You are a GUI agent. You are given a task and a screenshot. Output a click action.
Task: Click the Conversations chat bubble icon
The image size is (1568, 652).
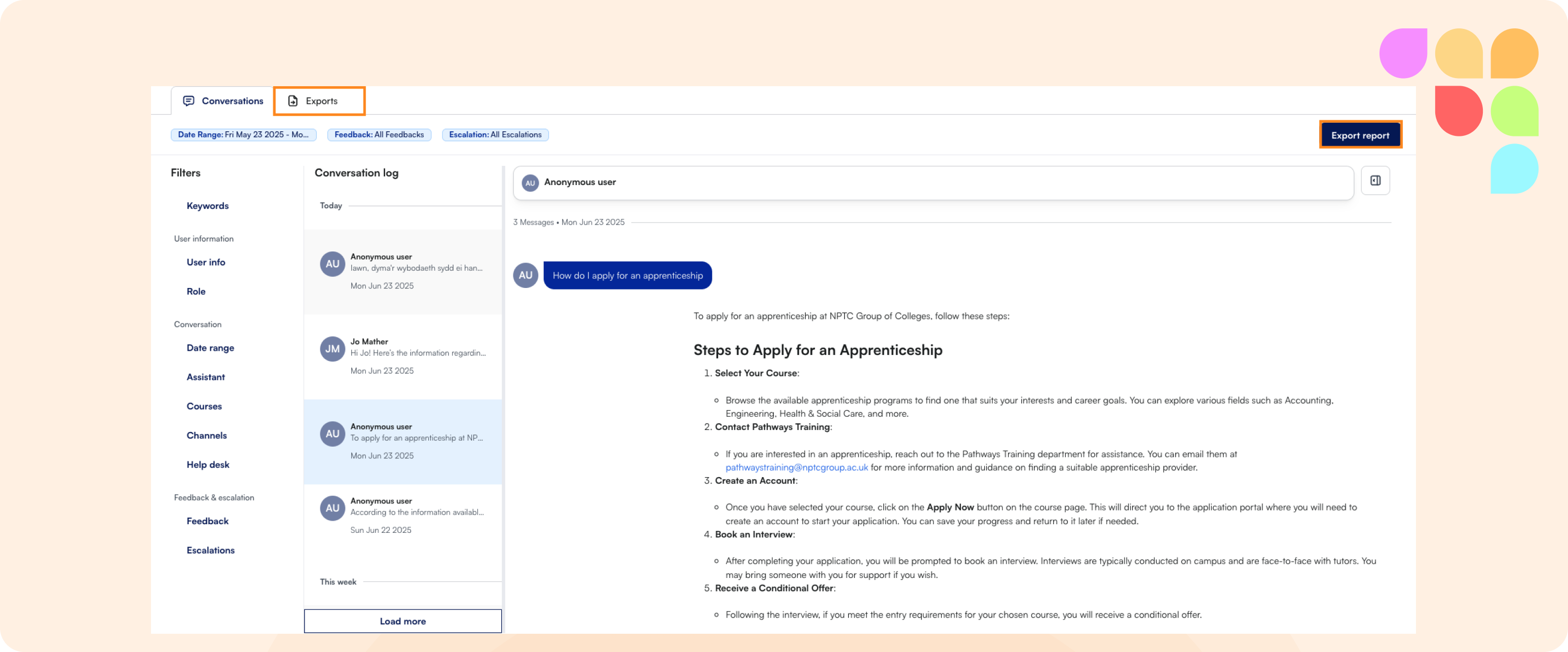point(189,101)
